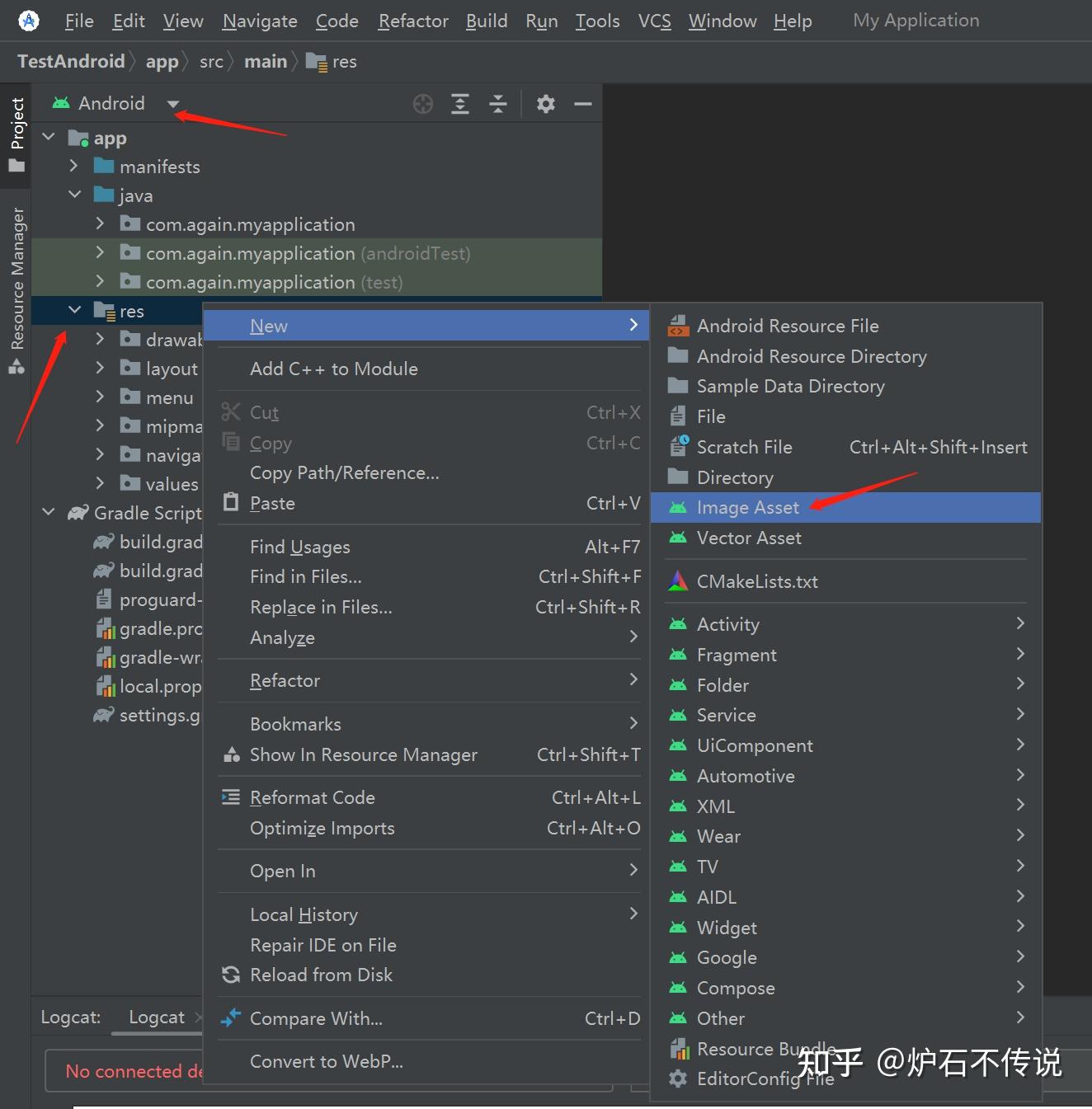Viewport: 1092px width, 1109px height.
Task: Choose Android Resource Directory
Action: click(845, 356)
